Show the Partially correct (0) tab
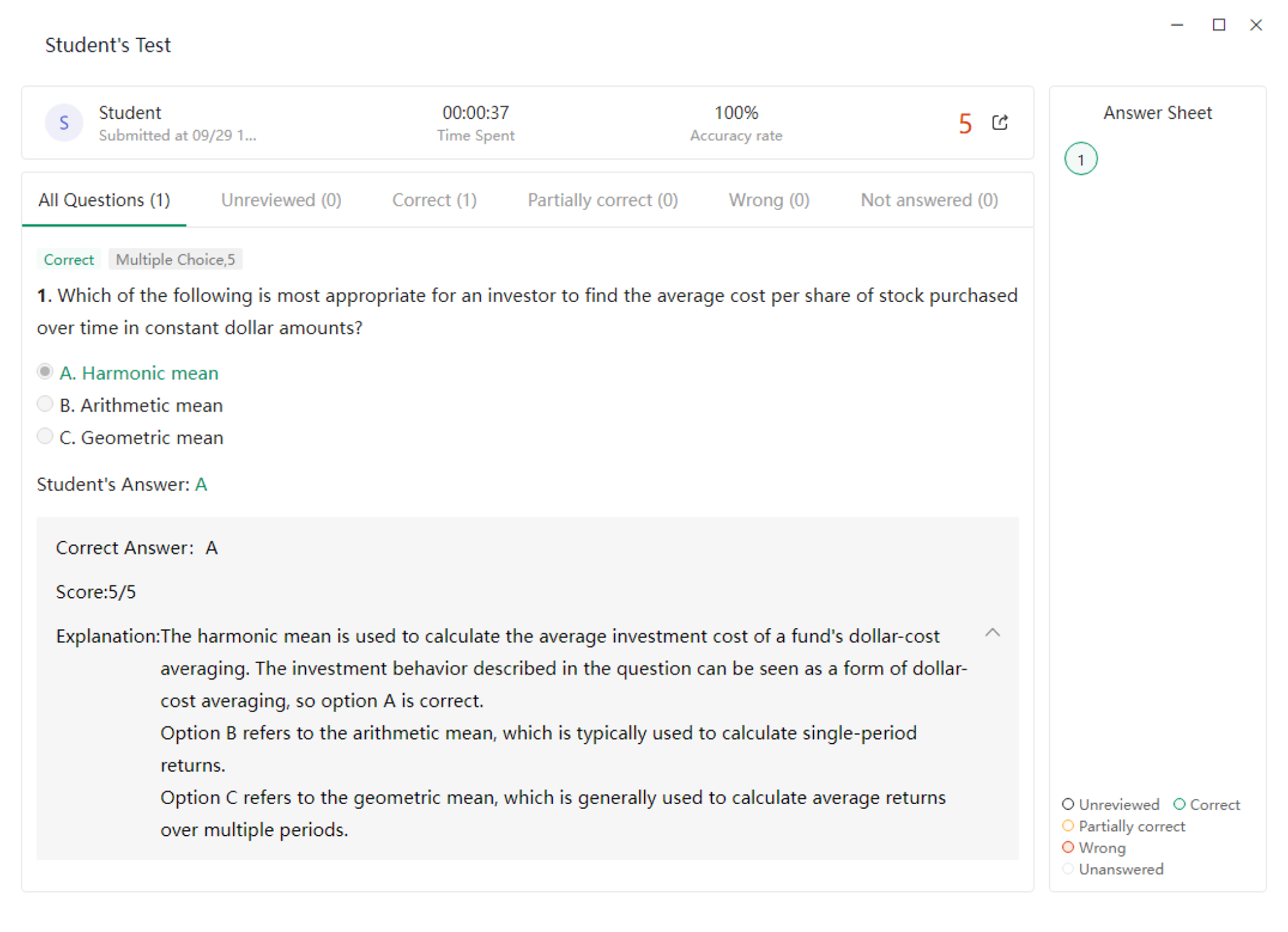Screen dimensions: 1288x932 click(603, 200)
